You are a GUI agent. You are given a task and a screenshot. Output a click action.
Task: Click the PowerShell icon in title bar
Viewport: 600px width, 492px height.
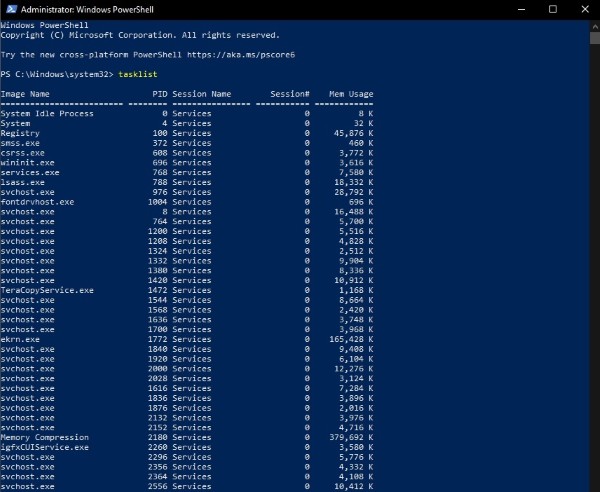pos(11,9)
